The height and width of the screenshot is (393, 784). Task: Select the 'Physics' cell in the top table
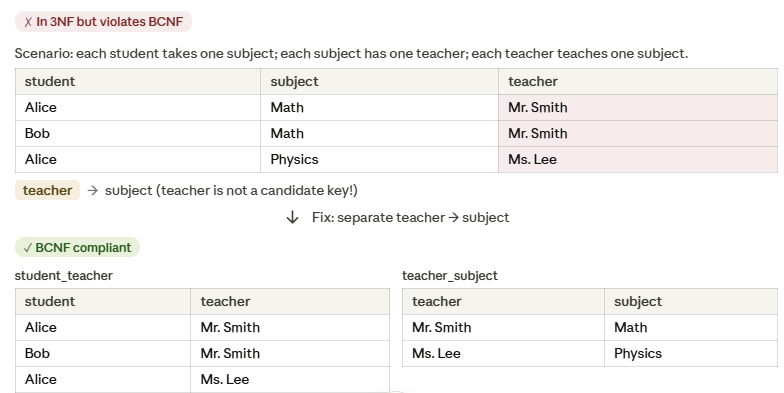[380, 160]
